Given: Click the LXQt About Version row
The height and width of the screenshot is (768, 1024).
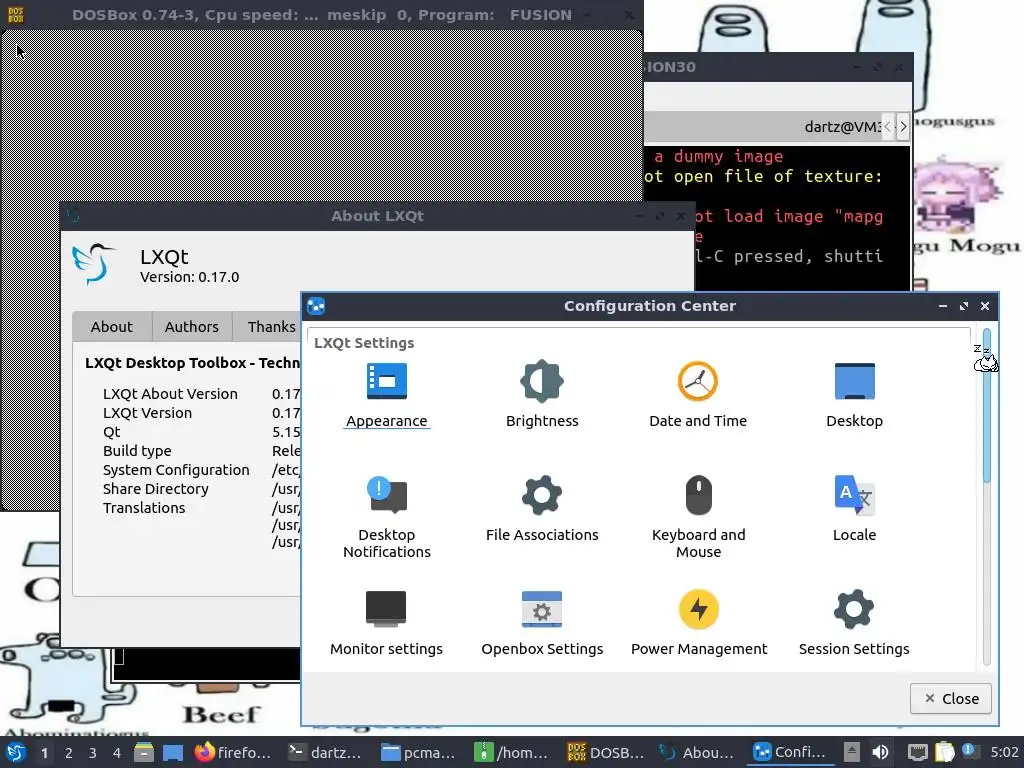Looking at the screenshot, I should pyautogui.click(x=201, y=394).
